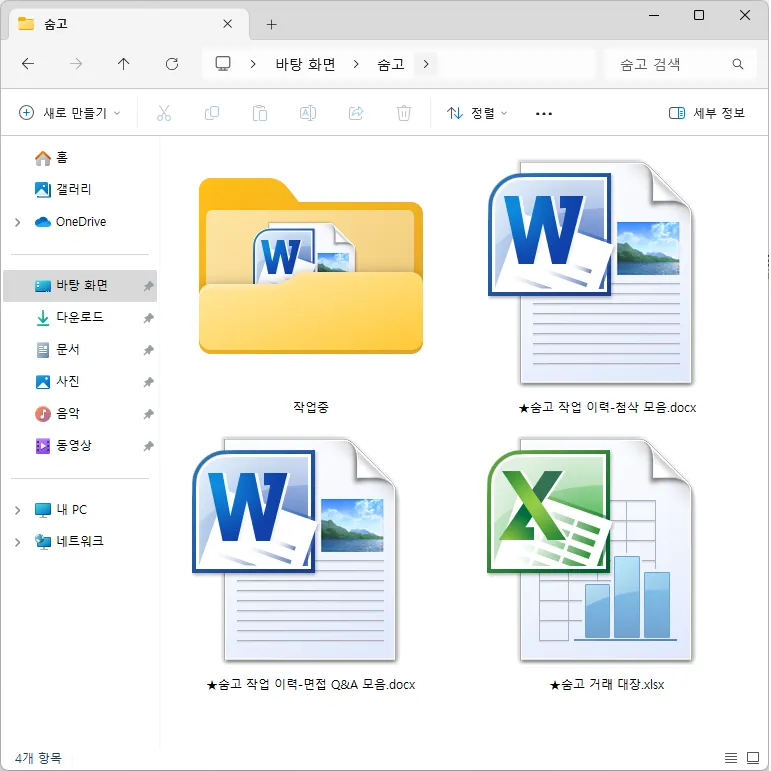The height and width of the screenshot is (771, 771).
Task: Click 바탕 화면 breadcrumb in address bar
Action: [305, 64]
